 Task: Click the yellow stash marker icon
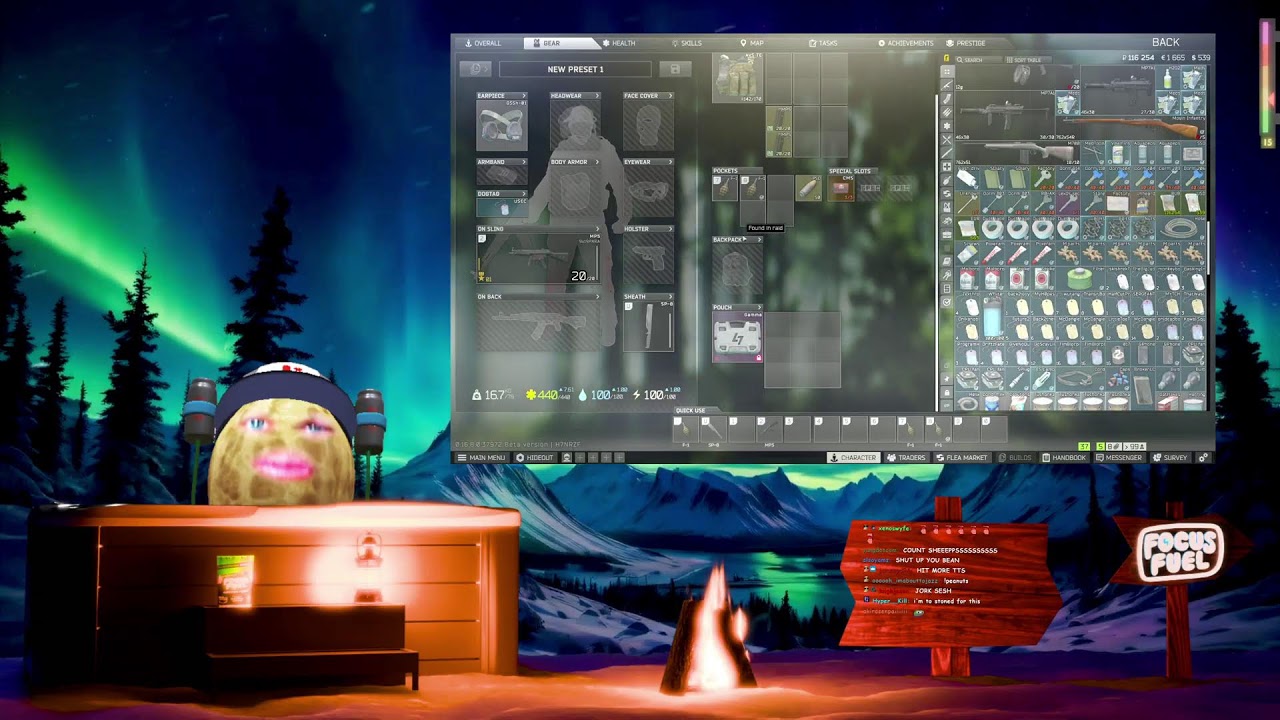(947, 58)
